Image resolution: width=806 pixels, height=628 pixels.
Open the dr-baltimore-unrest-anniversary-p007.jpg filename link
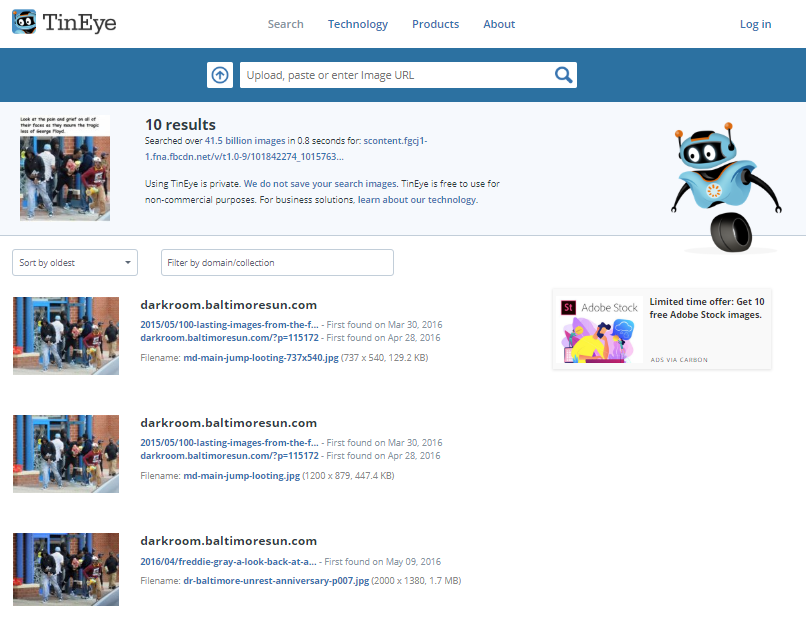tap(276, 581)
